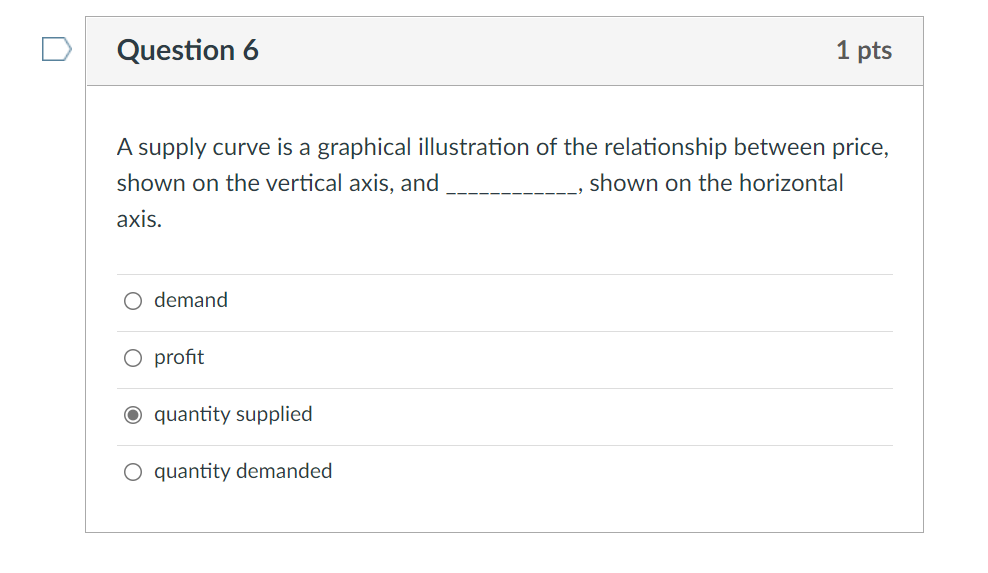Click the "demand" answer label text
This screenshot has width=988, height=573.
(191, 300)
